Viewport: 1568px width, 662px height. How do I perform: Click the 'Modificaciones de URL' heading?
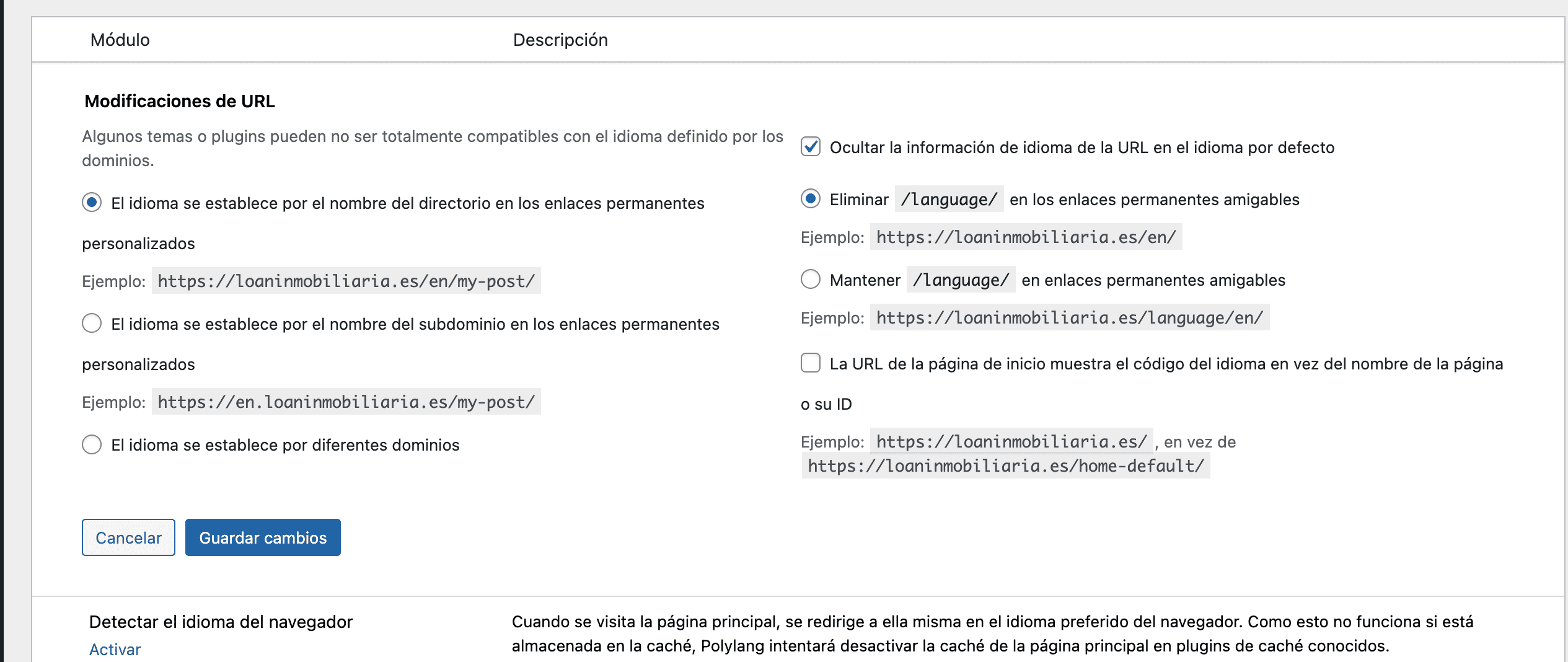180,101
